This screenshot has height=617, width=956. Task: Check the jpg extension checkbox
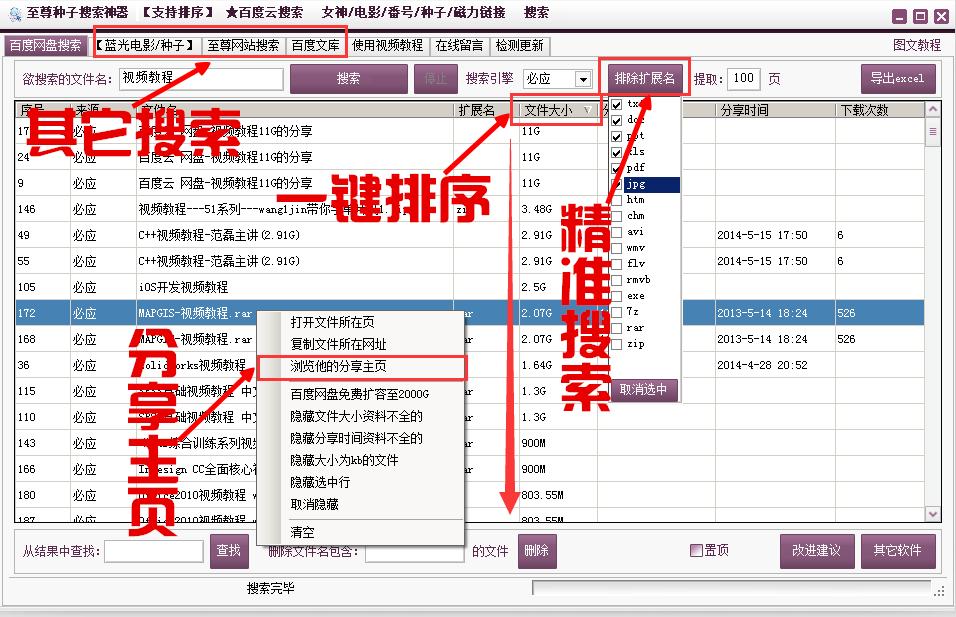click(617, 184)
